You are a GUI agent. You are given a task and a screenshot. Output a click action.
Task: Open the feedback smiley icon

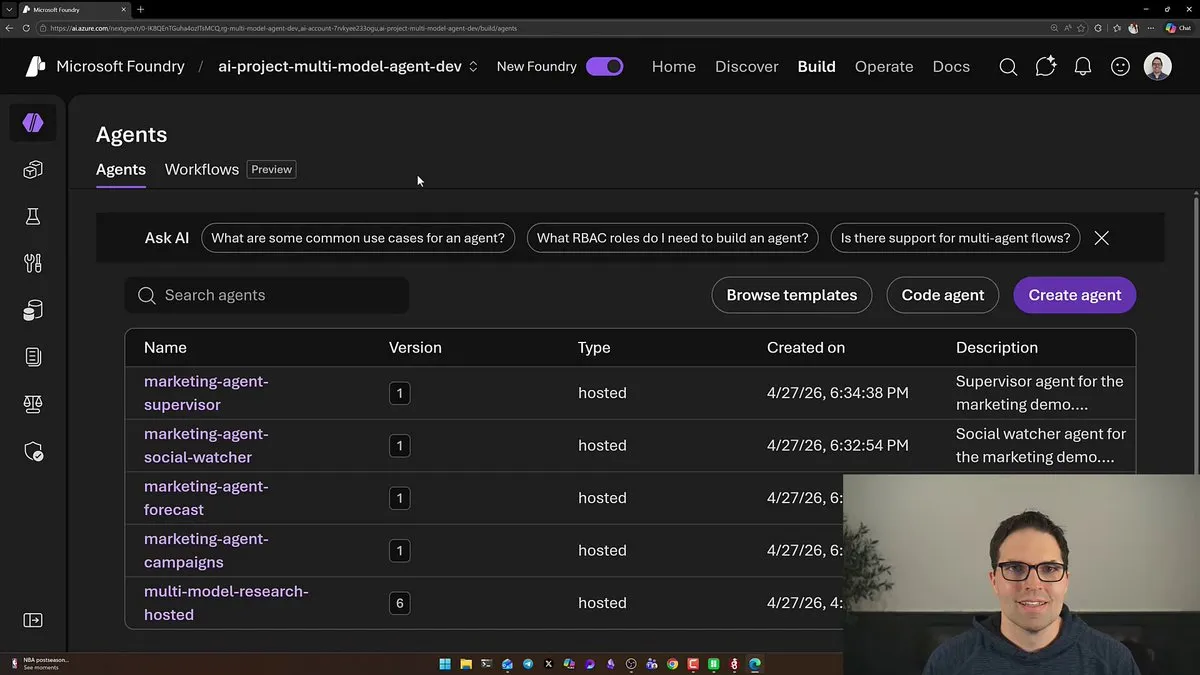[x=1121, y=67]
